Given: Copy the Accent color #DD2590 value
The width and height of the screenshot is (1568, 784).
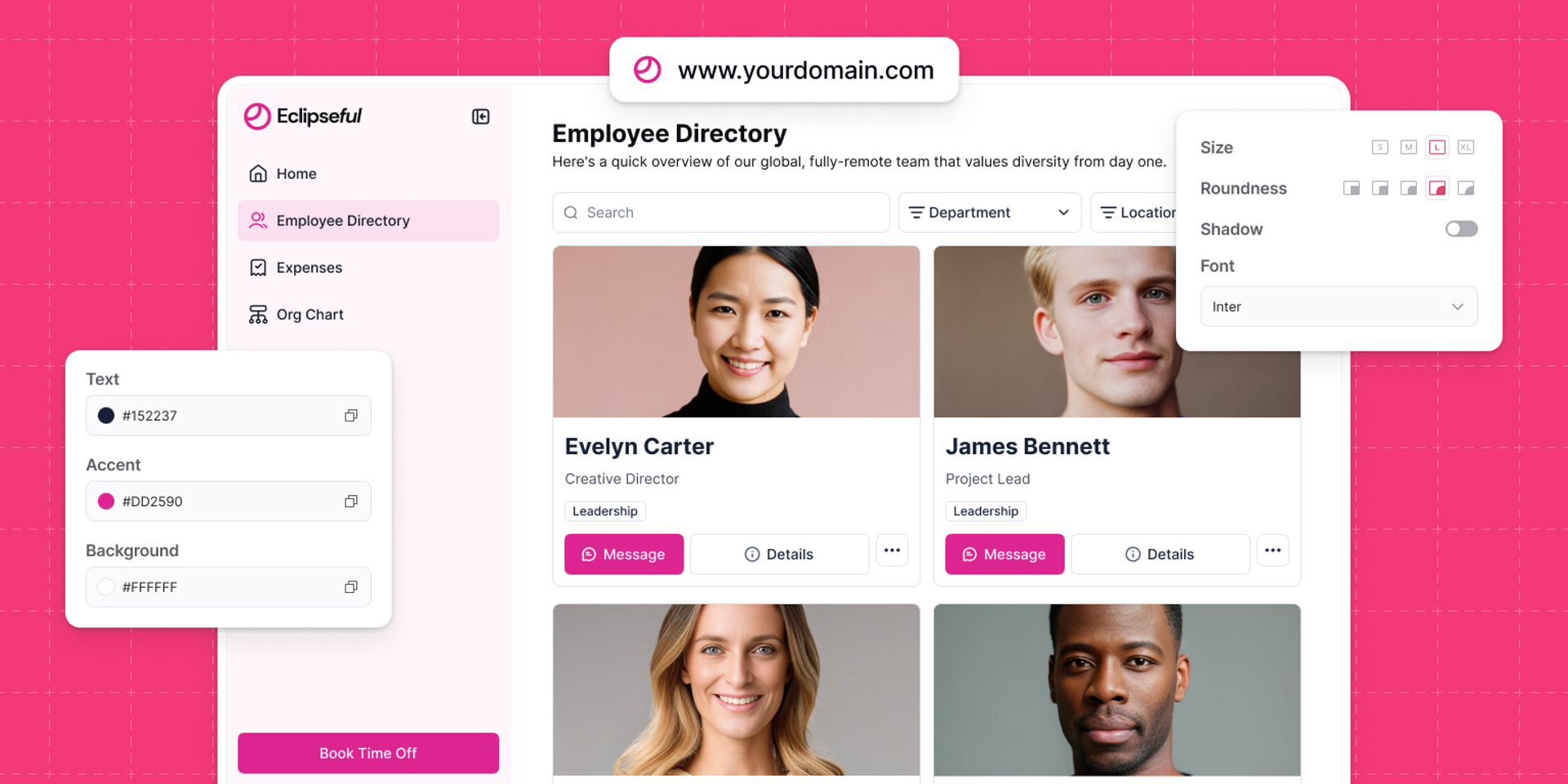Looking at the screenshot, I should tap(351, 501).
